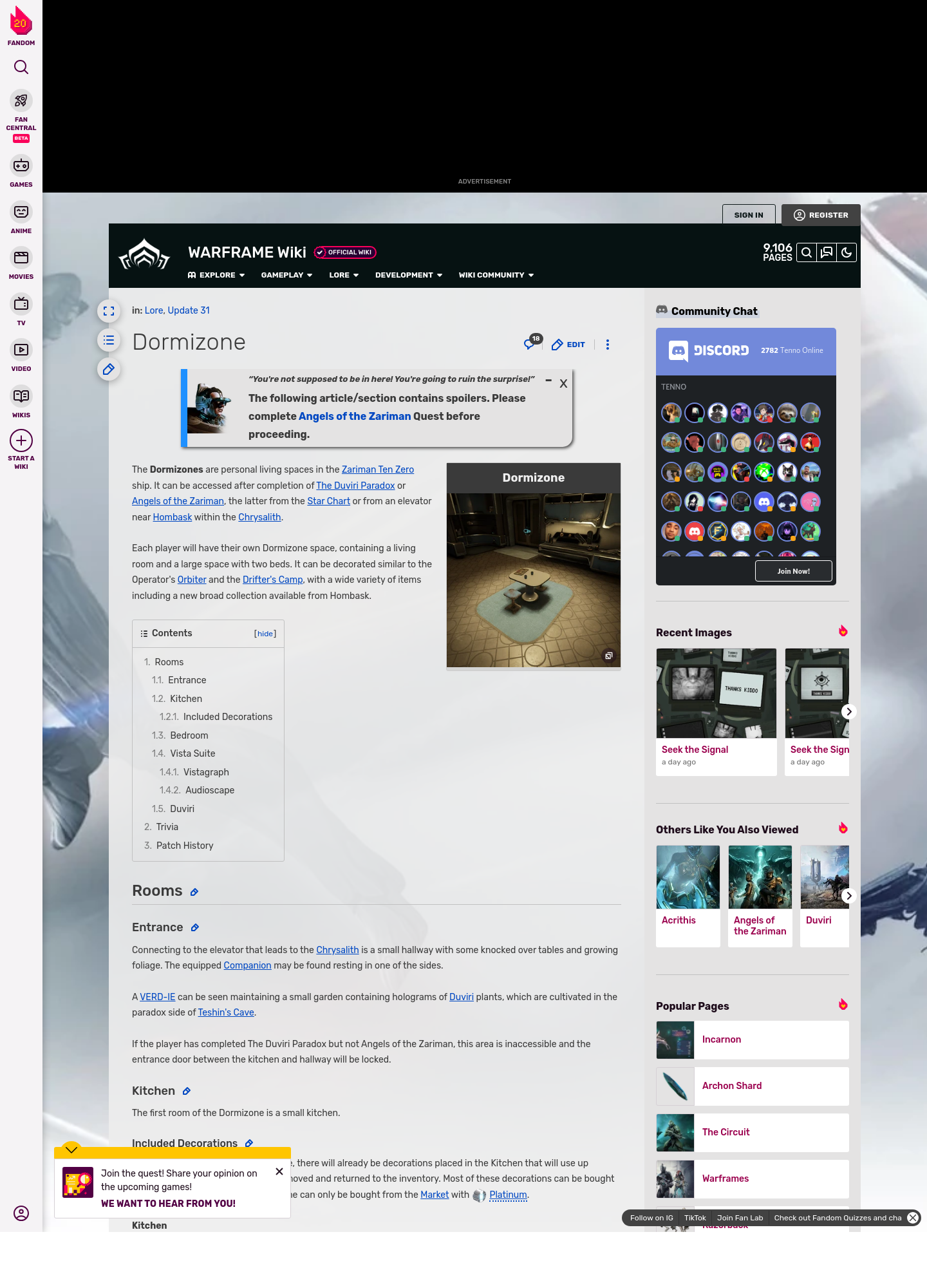This screenshot has height=1288, width=927.
Task: Click Follow on IG
Action: coord(651,1218)
